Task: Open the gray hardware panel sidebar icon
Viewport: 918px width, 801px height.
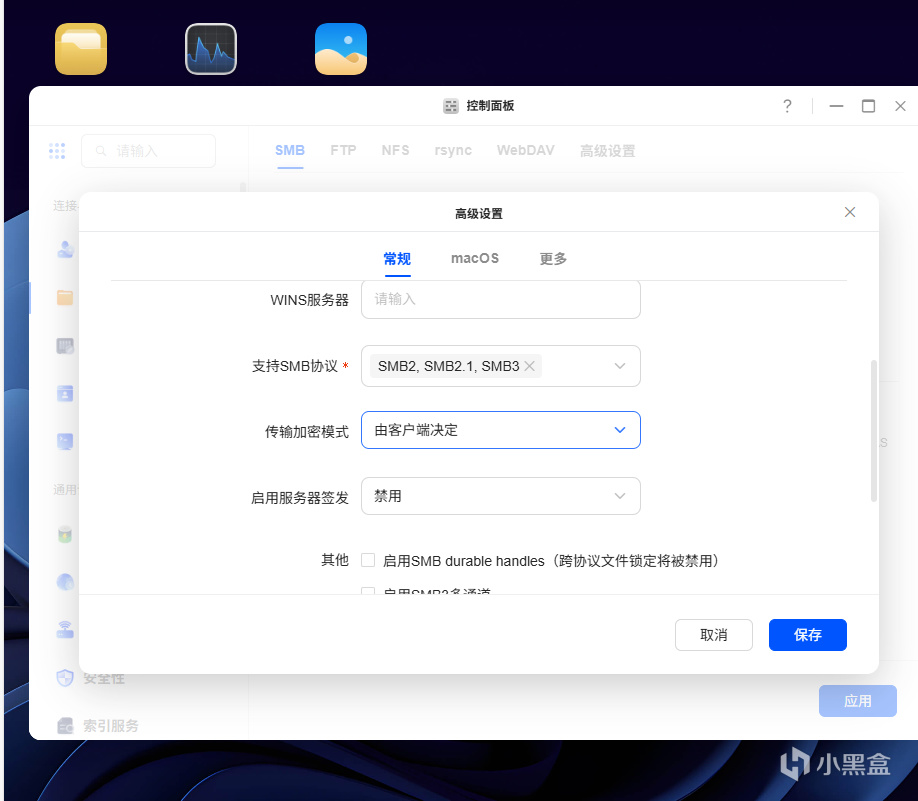Action: (x=65, y=345)
